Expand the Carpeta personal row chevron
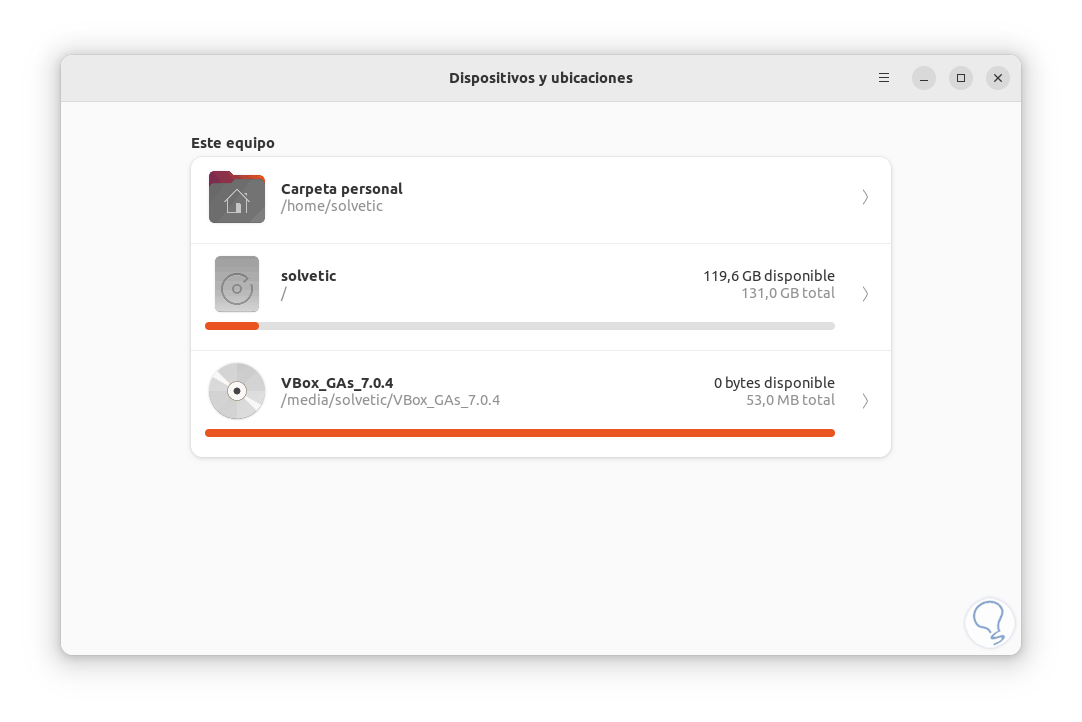 (x=865, y=197)
